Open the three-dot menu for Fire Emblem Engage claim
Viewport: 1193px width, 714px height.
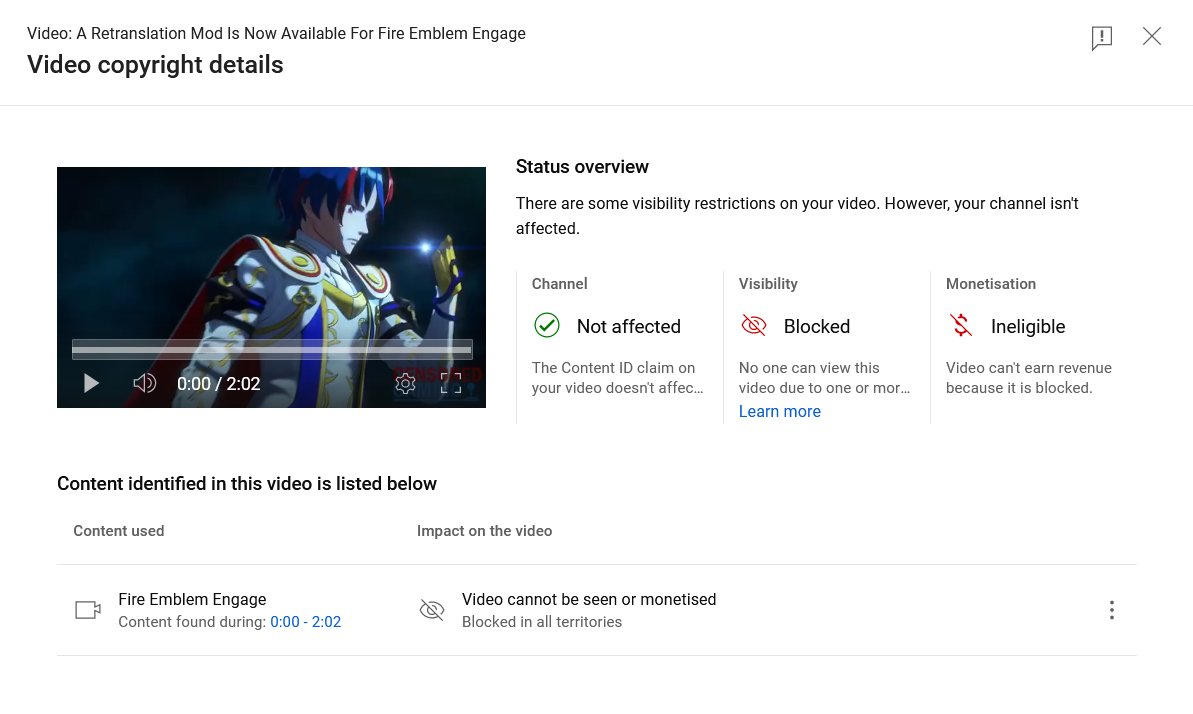[1112, 610]
